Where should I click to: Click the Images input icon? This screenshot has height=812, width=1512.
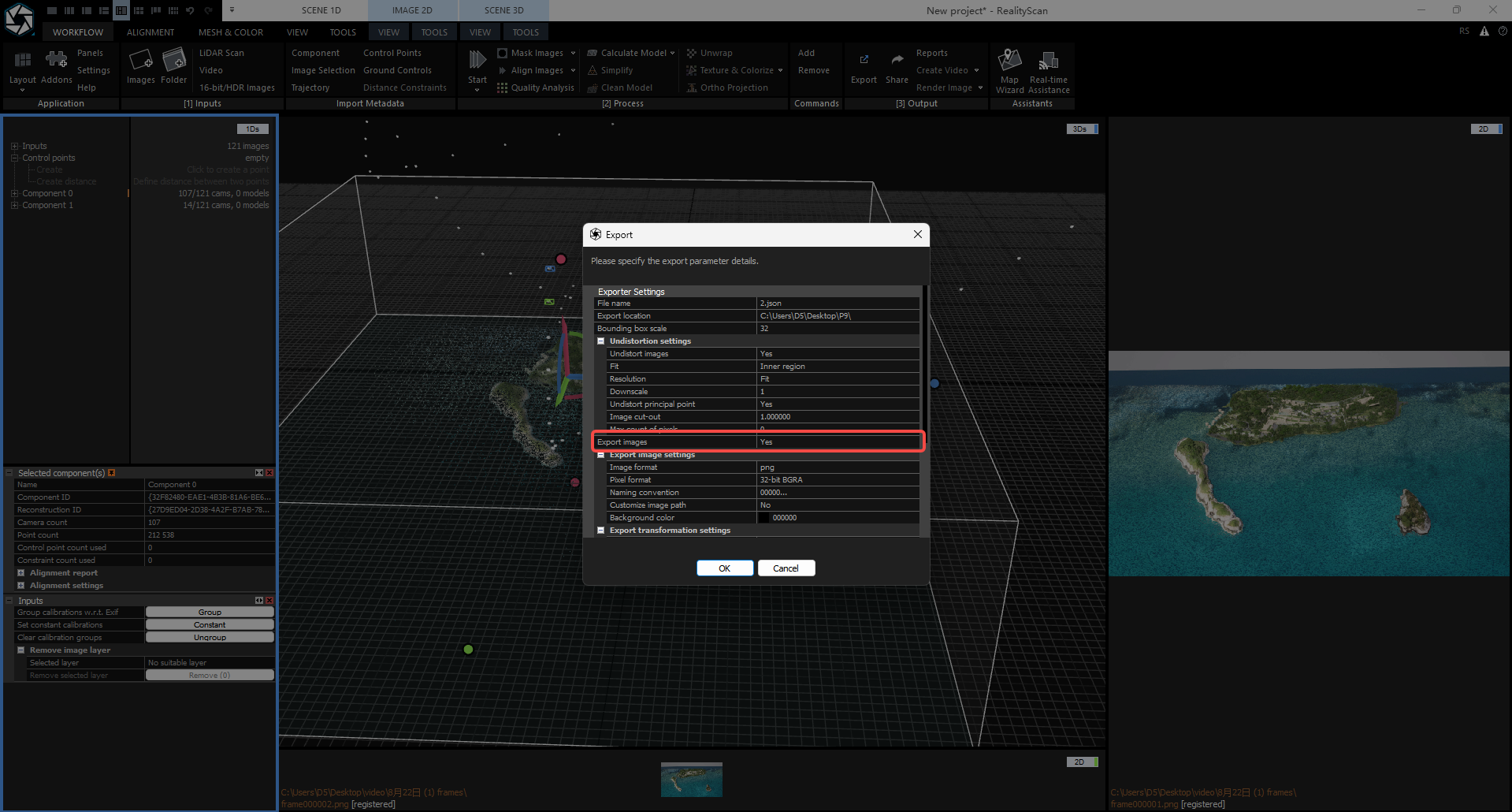click(x=140, y=61)
